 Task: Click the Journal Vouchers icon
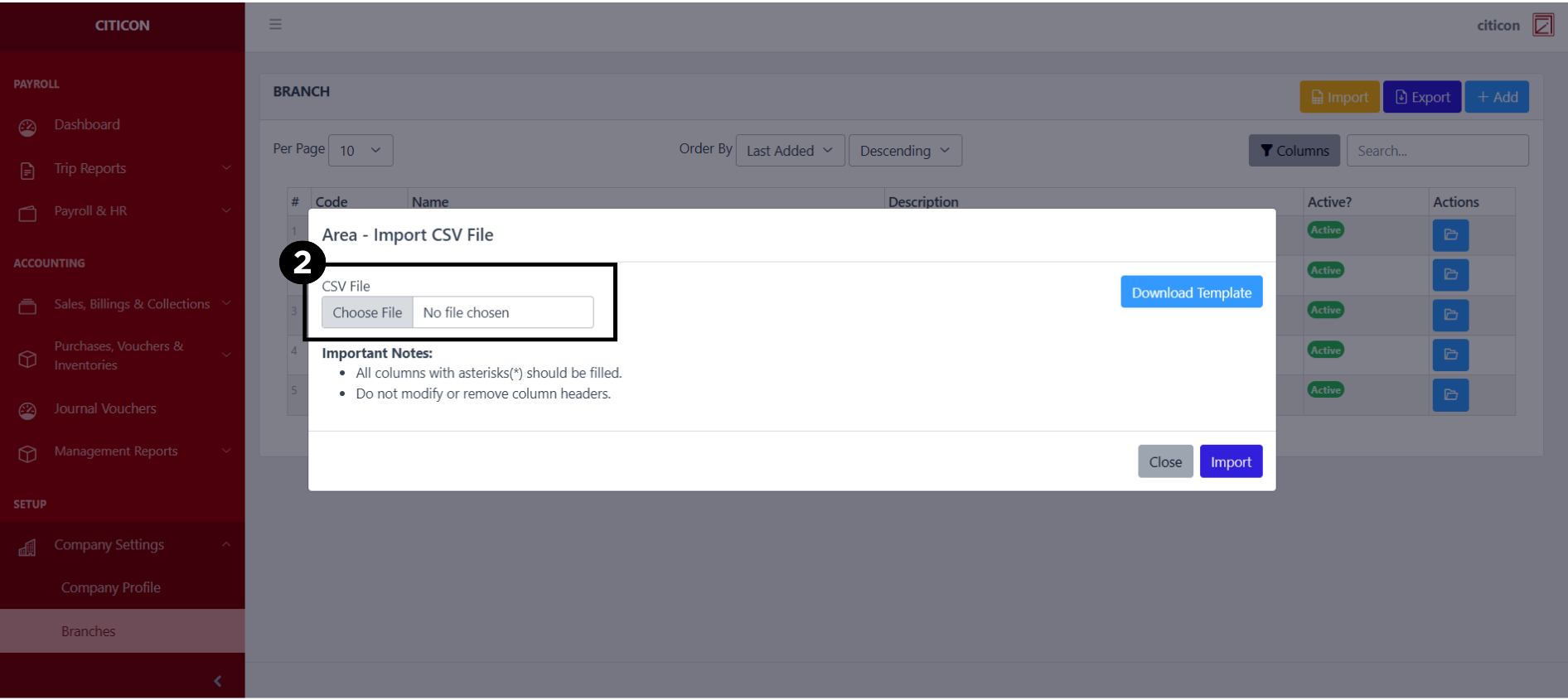(27, 410)
